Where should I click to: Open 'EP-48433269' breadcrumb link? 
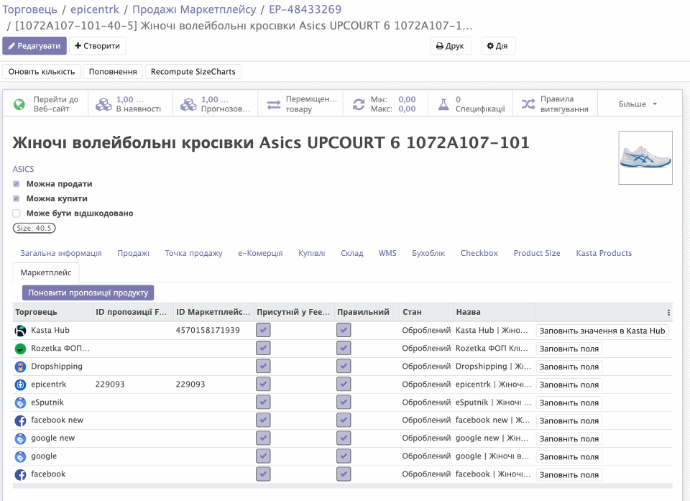pyautogui.click(x=305, y=9)
